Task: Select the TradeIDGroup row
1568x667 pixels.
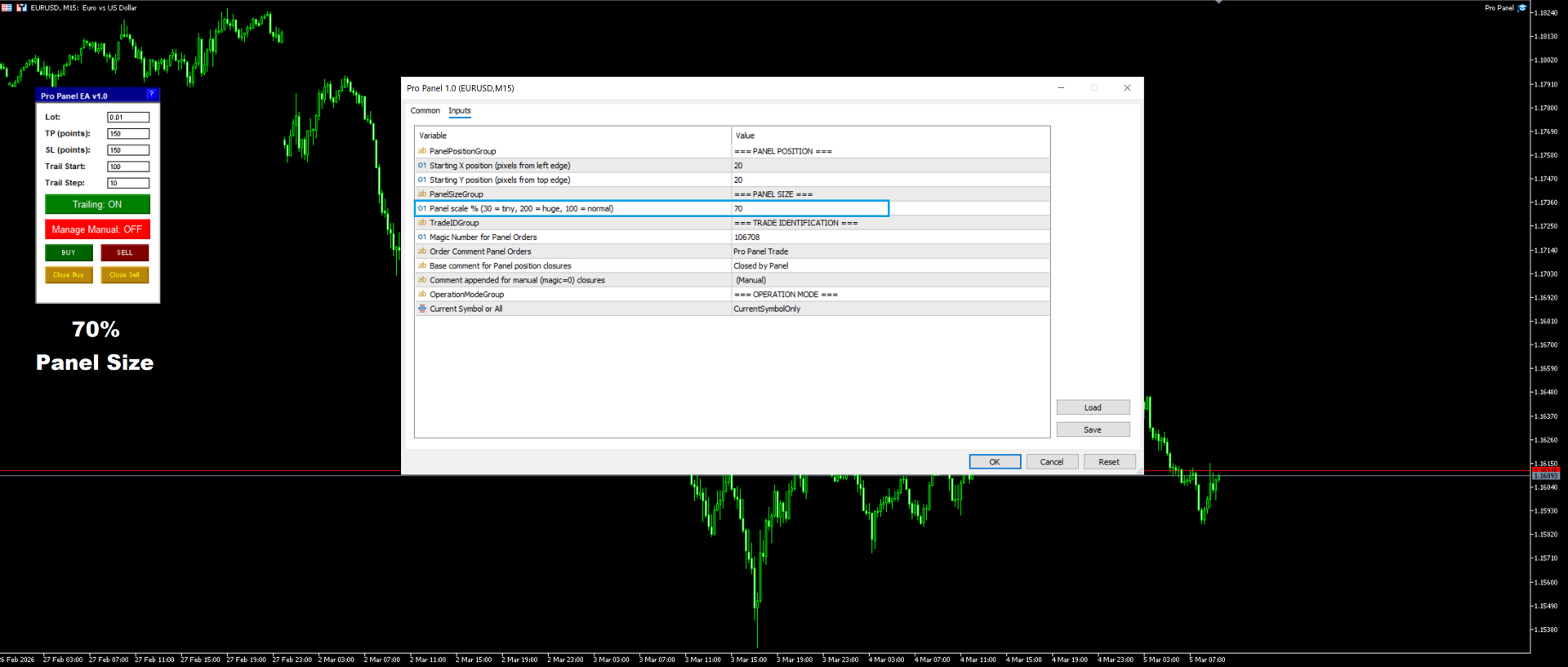Action: (x=733, y=223)
